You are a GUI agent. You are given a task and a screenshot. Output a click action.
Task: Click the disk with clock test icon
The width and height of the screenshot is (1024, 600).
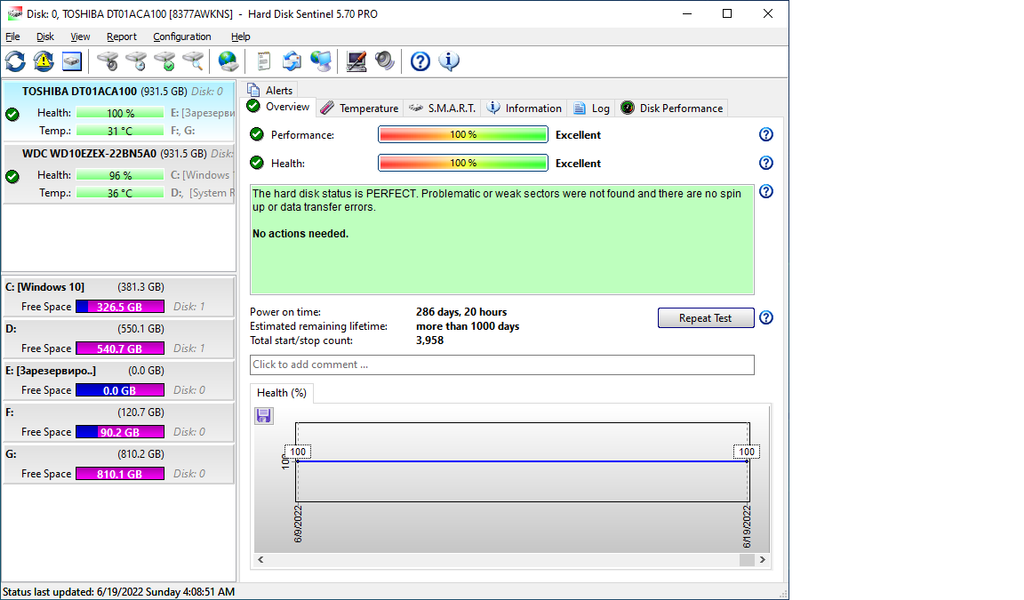pos(136,61)
